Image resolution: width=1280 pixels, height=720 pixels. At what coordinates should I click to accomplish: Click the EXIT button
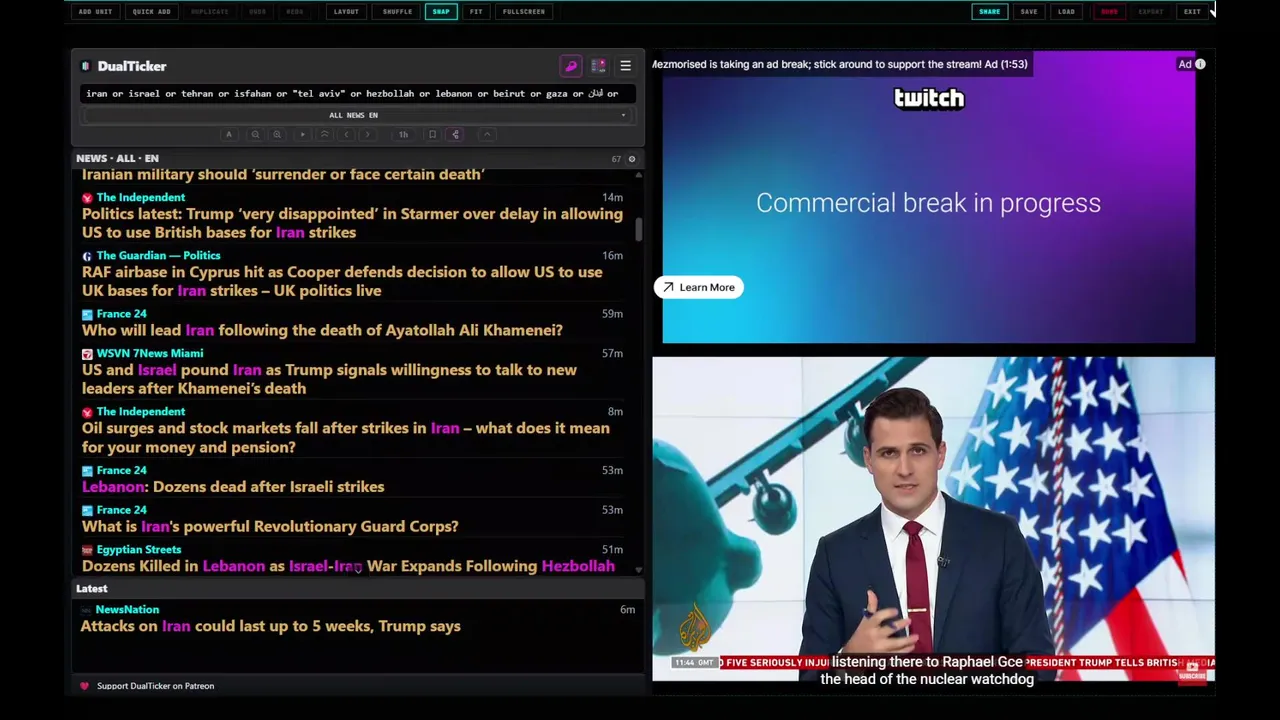click(1192, 11)
